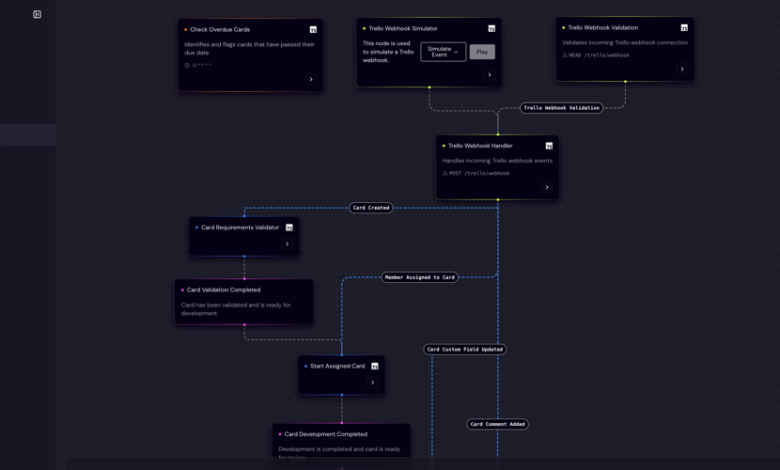
Task: Select the Card Created edge label
Action: (371, 208)
